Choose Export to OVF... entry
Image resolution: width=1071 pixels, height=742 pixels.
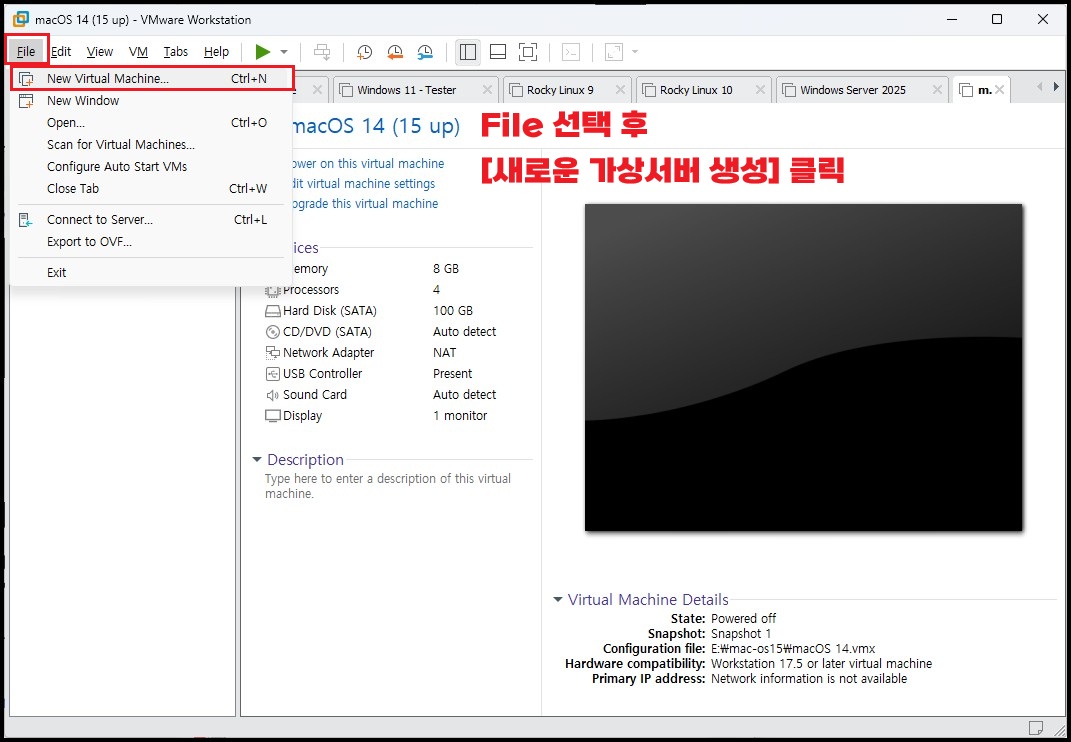click(x=152, y=242)
